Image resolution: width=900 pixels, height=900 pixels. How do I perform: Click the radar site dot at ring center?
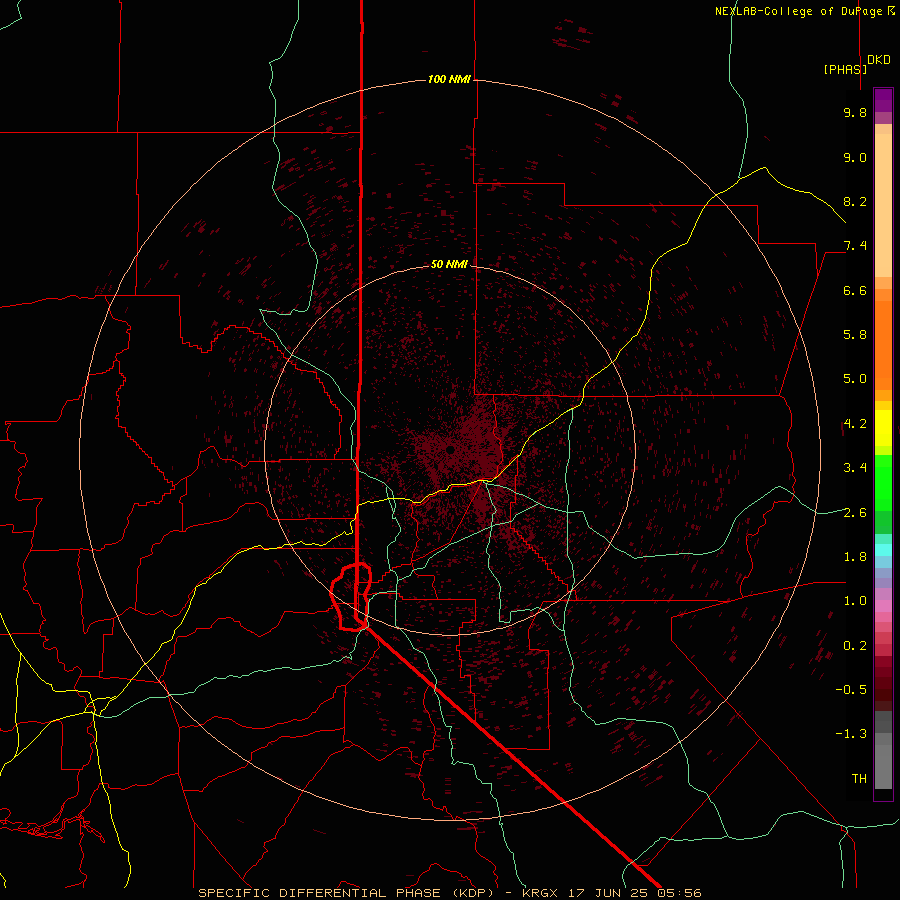451,449
